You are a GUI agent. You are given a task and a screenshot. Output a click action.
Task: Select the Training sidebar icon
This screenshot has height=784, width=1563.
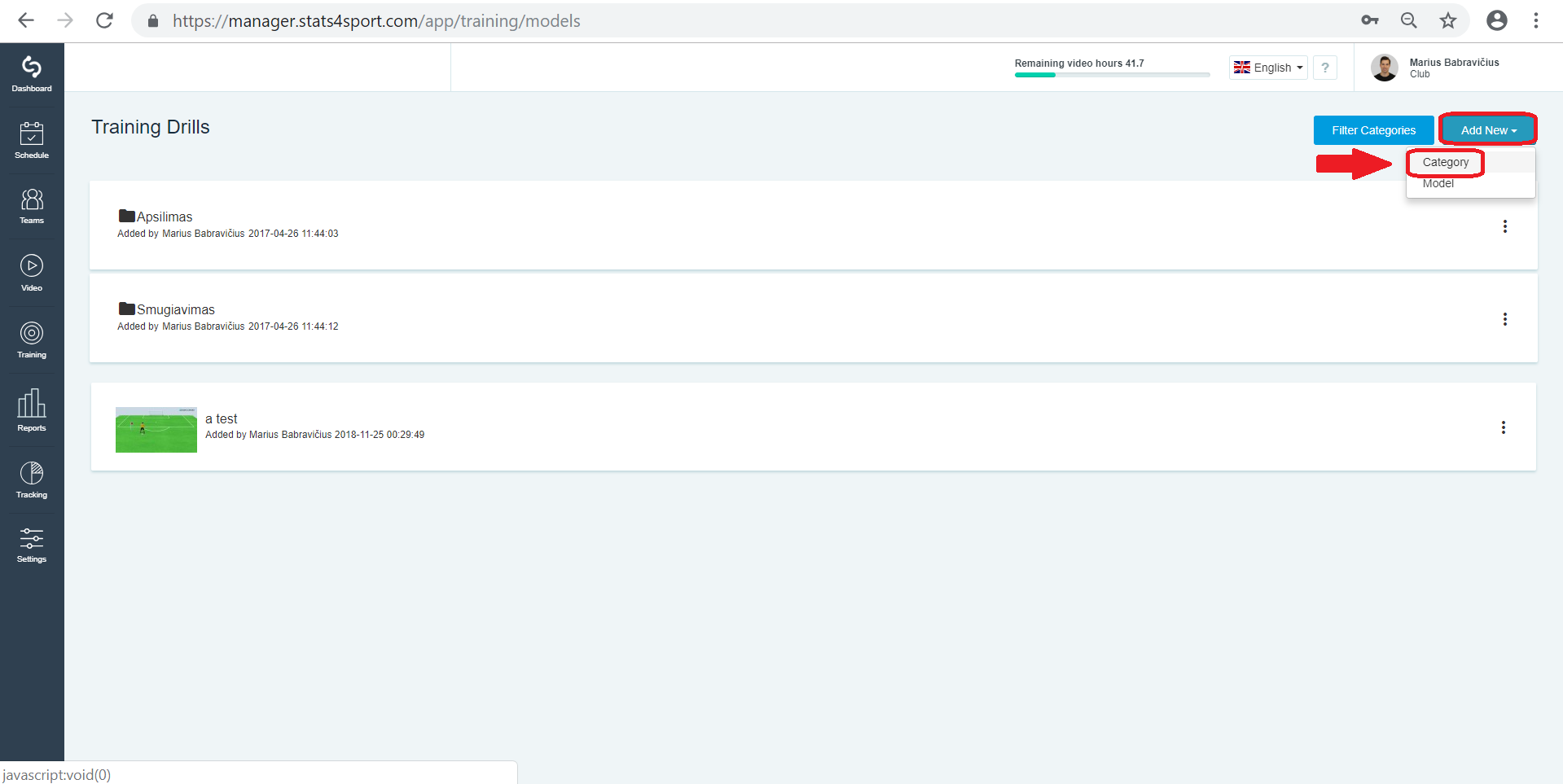pyautogui.click(x=32, y=339)
